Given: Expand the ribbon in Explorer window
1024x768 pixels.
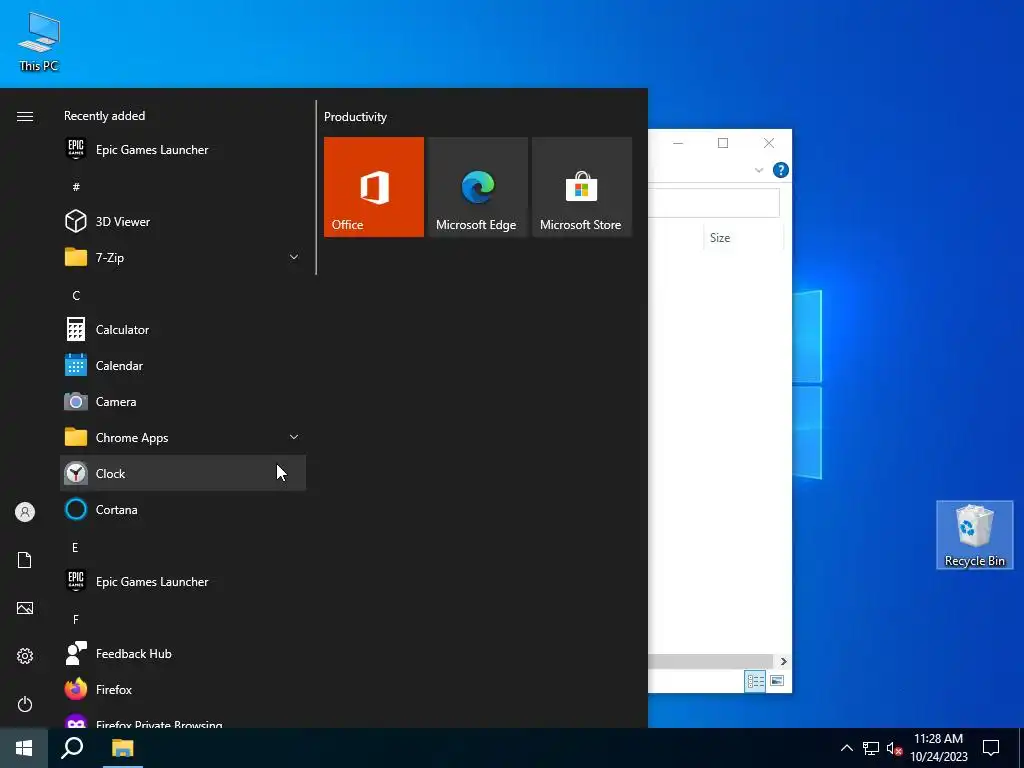Looking at the screenshot, I should click(759, 170).
